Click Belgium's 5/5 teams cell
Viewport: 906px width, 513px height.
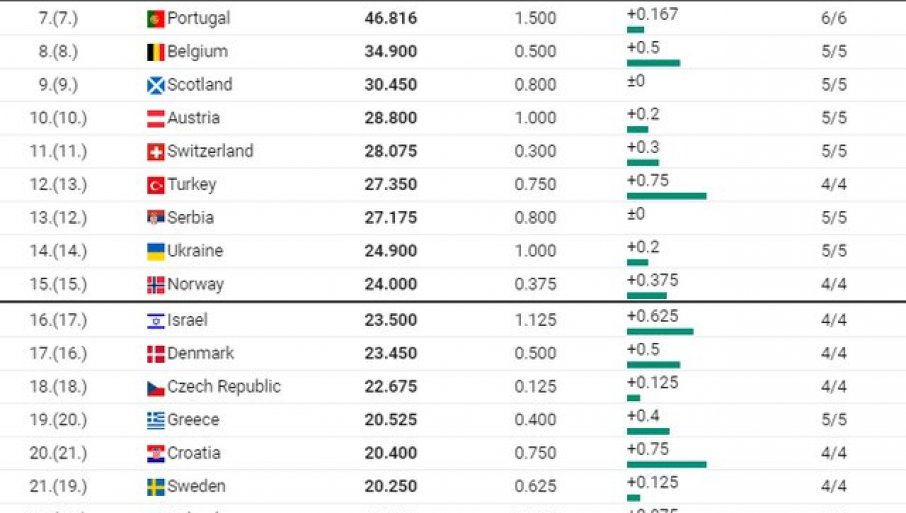tap(833, 51)
